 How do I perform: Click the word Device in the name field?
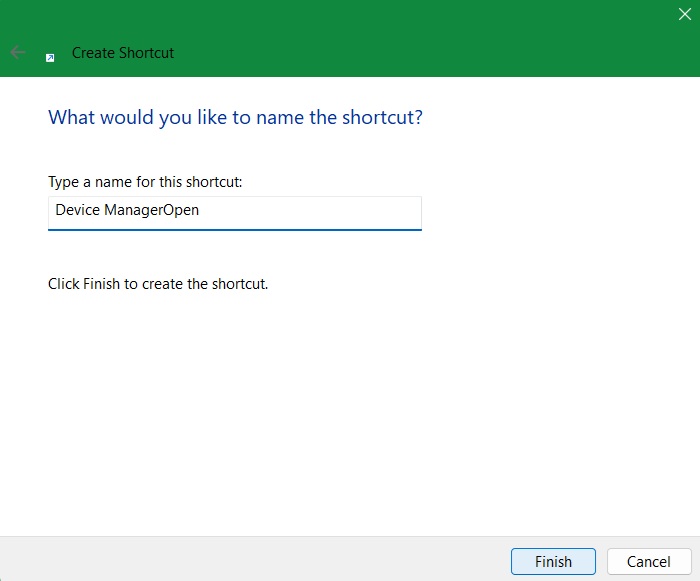point(77,212)
